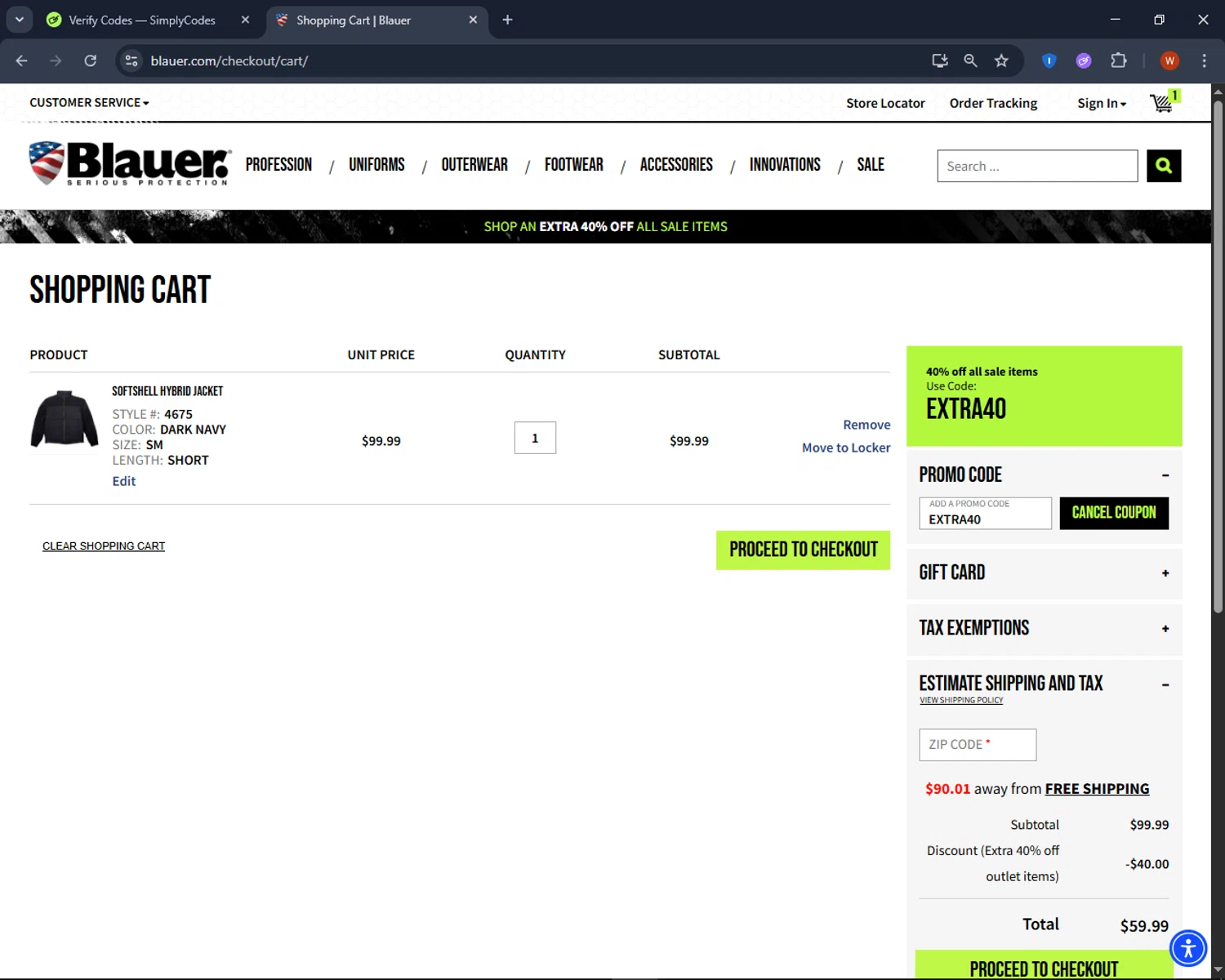Click the browser address bar URL
The image size is (1225, 980).
[229, 60]
